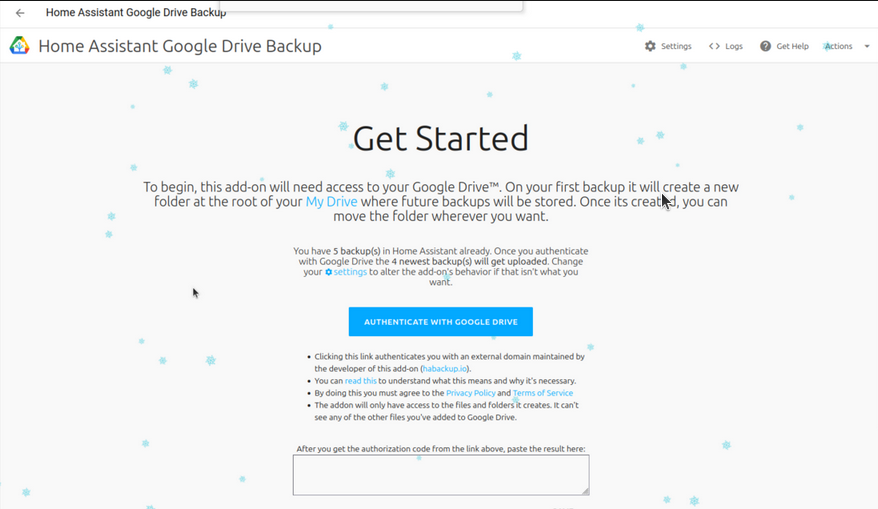878x509 pixels.
Task: Visit the habackup.io link
Action: 445,368
